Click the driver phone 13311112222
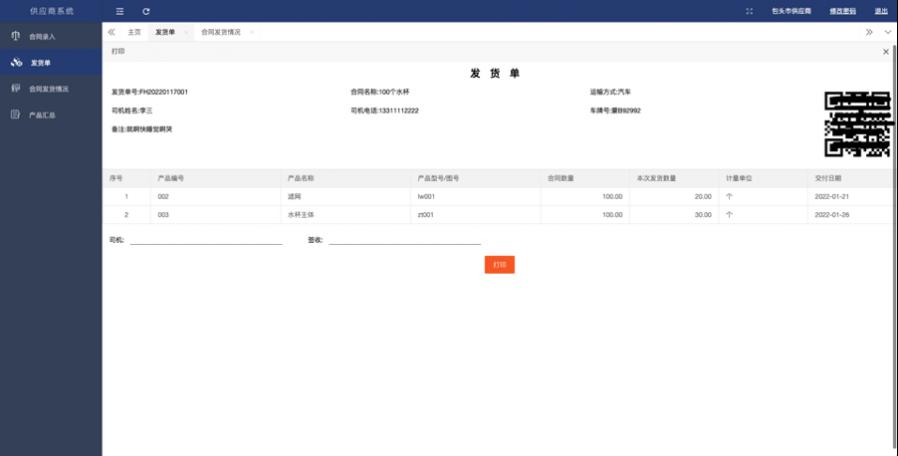Image resolution: width=898 pixels, height=456 pixels. [399, 111]
